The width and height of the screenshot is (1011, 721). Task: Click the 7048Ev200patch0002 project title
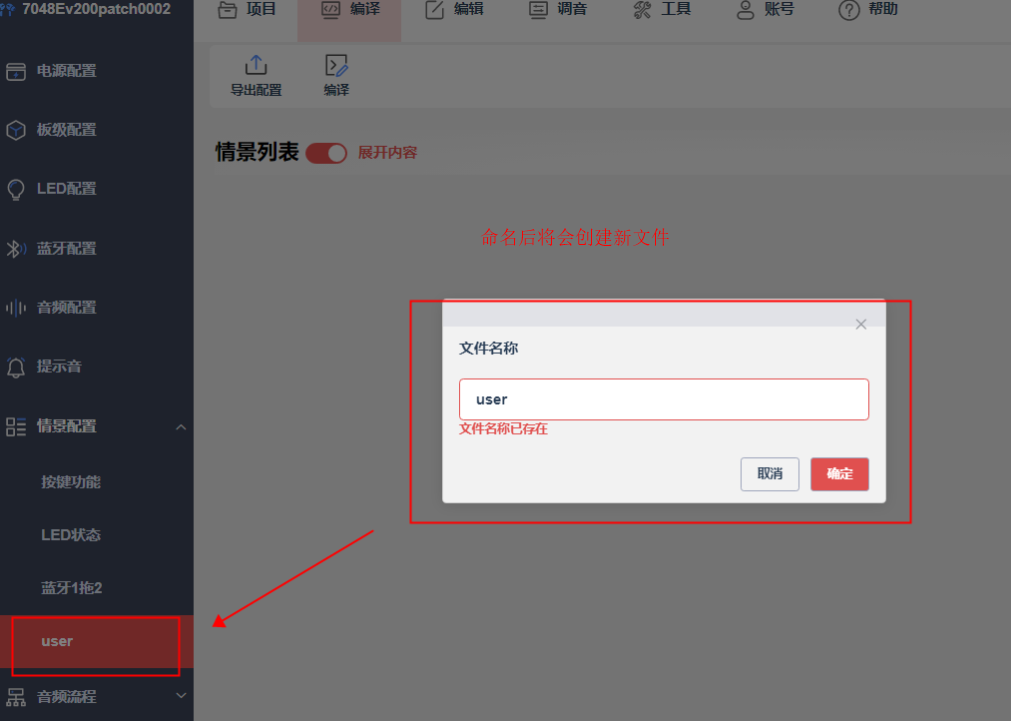[97, 9]
